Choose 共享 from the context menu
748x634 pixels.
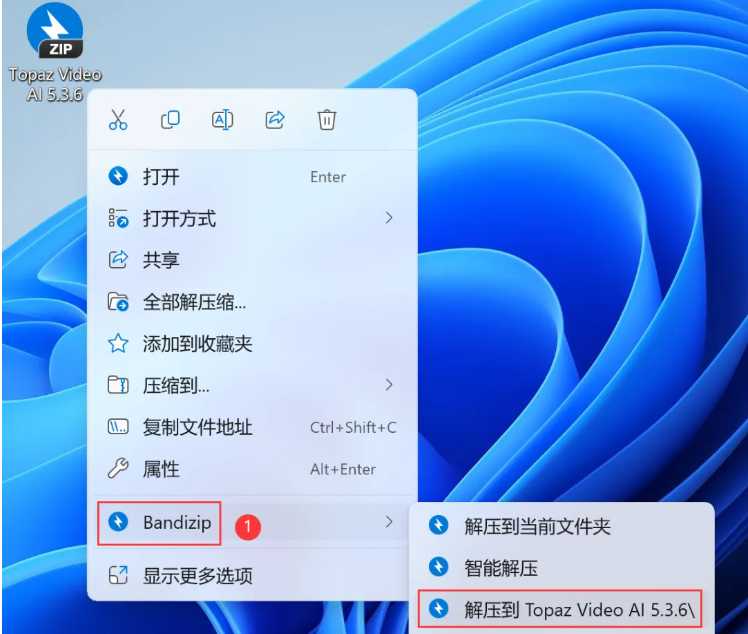point(161,260)
